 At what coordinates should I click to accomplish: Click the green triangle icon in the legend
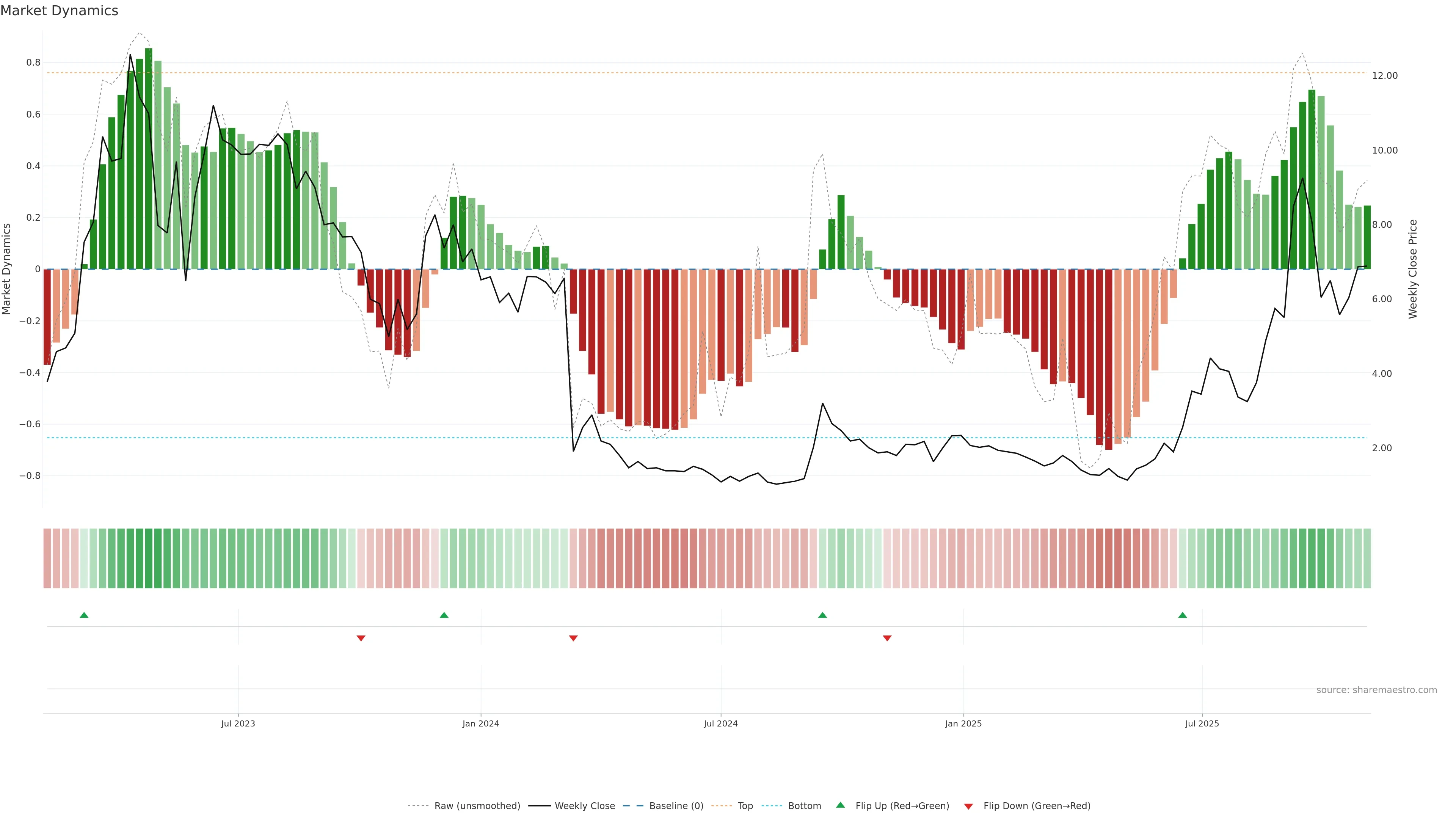841,805
